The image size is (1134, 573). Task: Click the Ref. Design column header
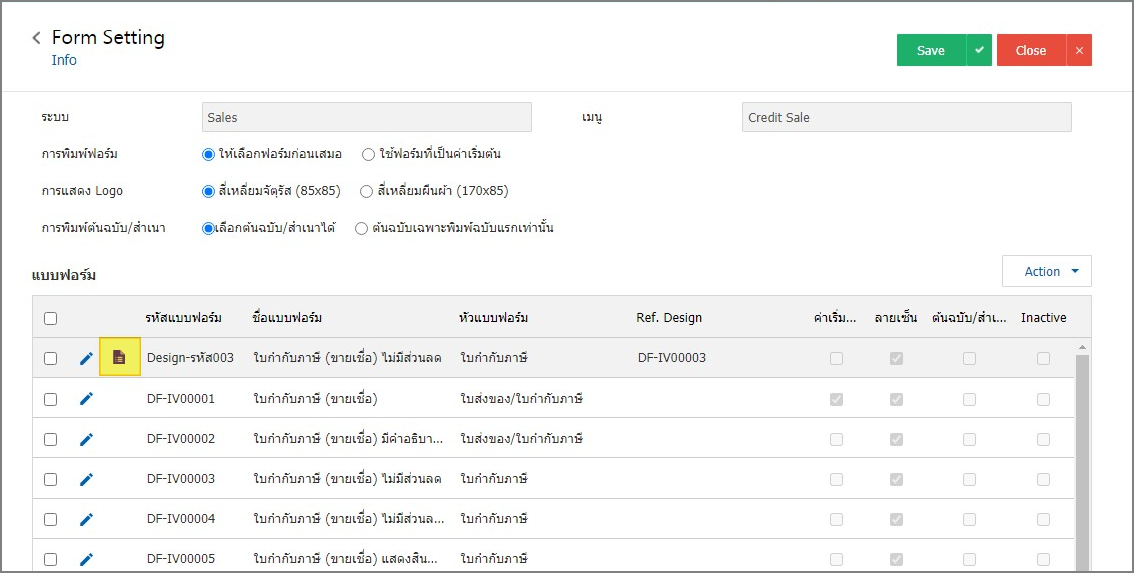click(669, 318)
